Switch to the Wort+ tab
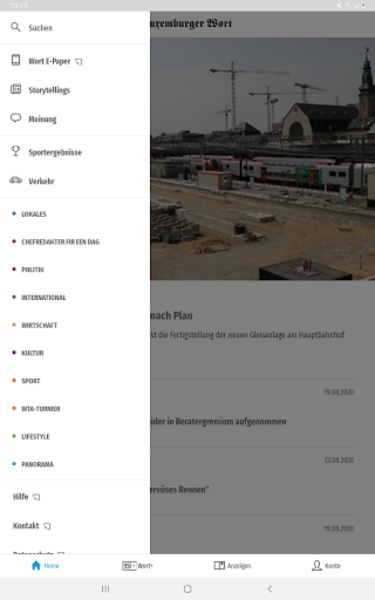This screenshot has width=375, height=600. [x=137, y=566]
